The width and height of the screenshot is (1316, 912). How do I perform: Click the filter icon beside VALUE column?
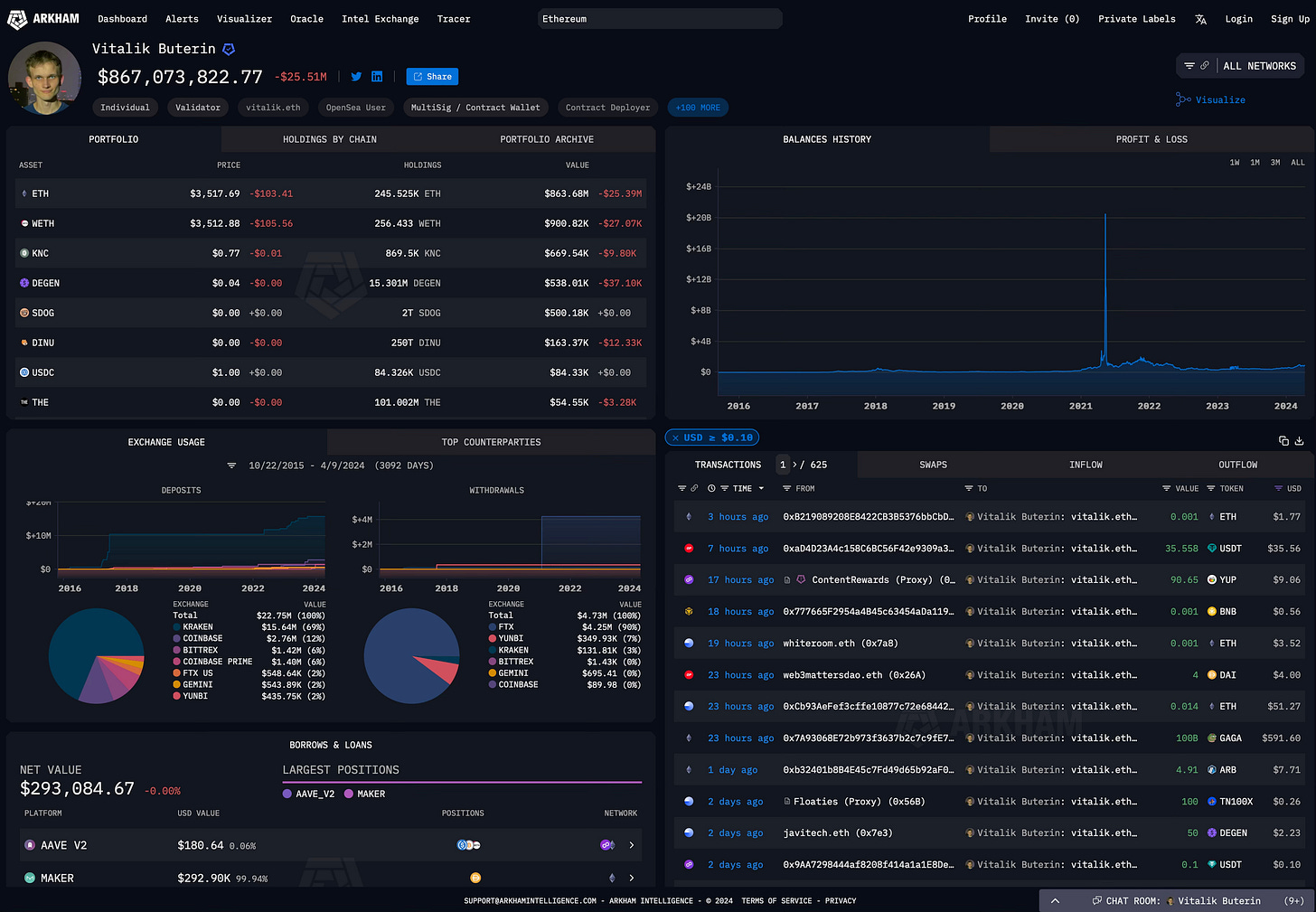coord(1166,489)
